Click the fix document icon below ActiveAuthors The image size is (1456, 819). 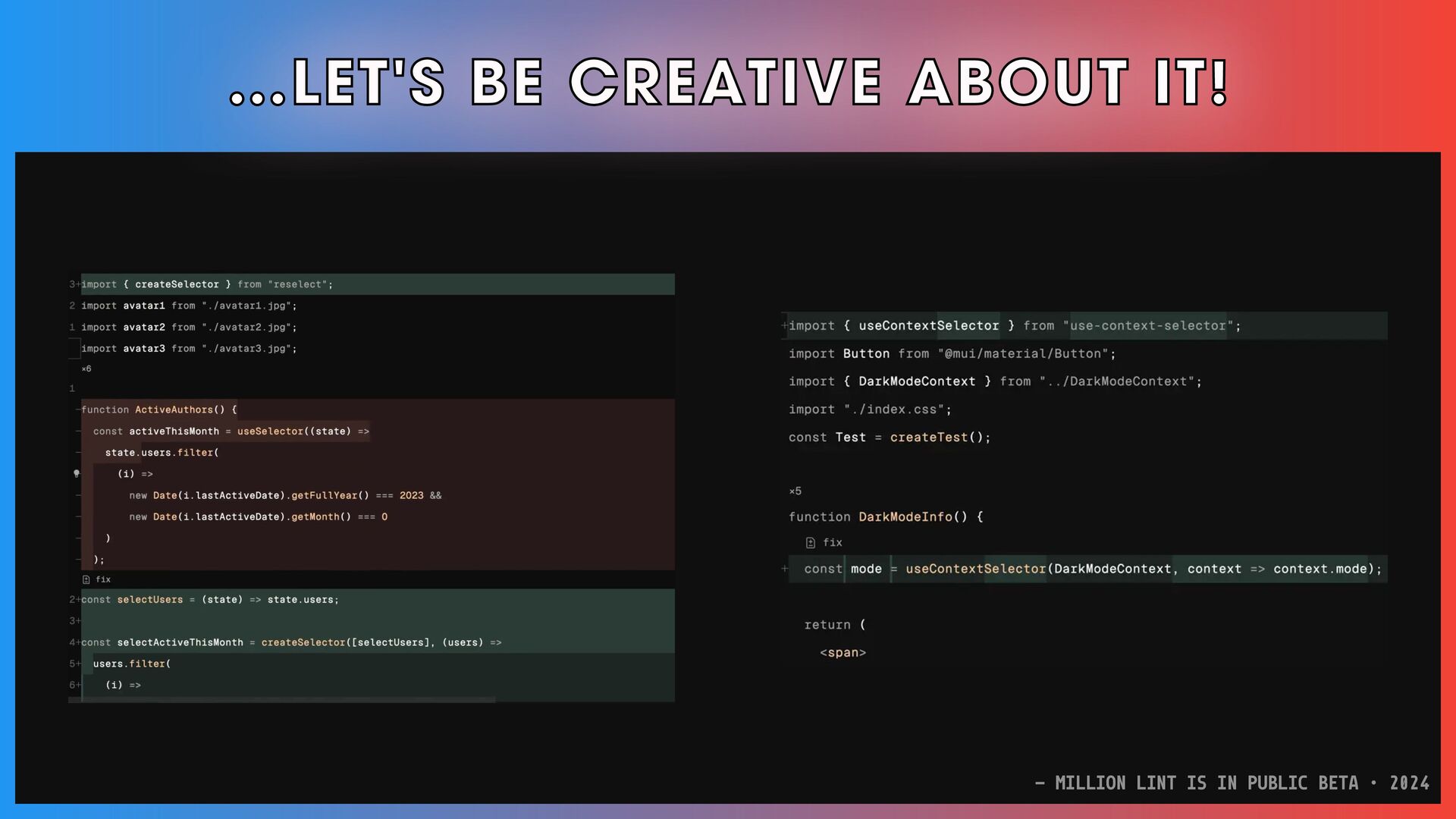click(x=86, y=579)
